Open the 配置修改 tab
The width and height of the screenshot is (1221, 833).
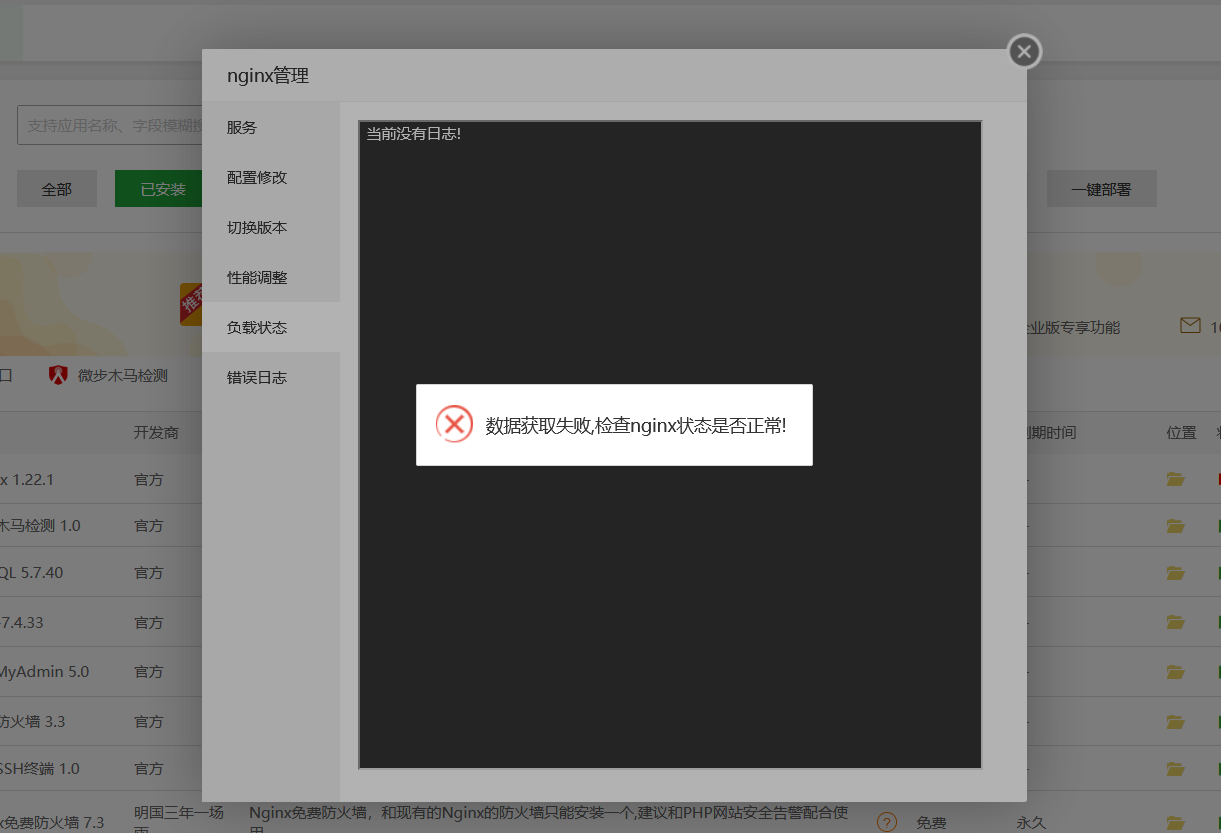coord(271,177)
